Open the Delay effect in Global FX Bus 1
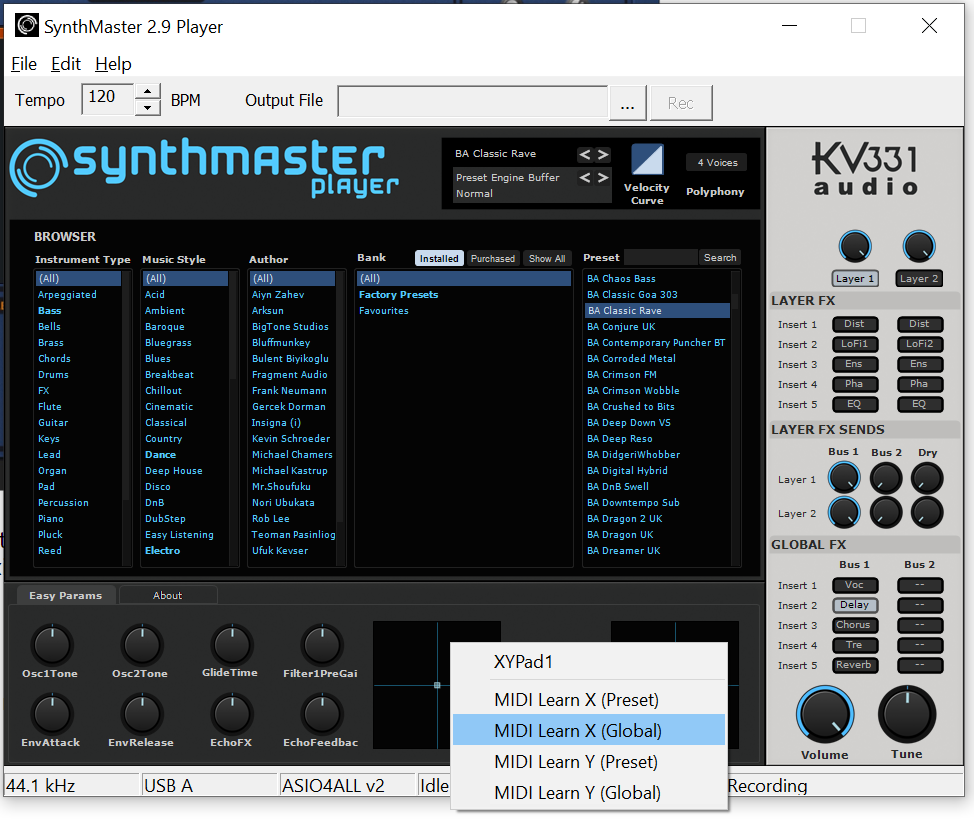The height and width of the screenshot is (819, 974). point(855,605)
